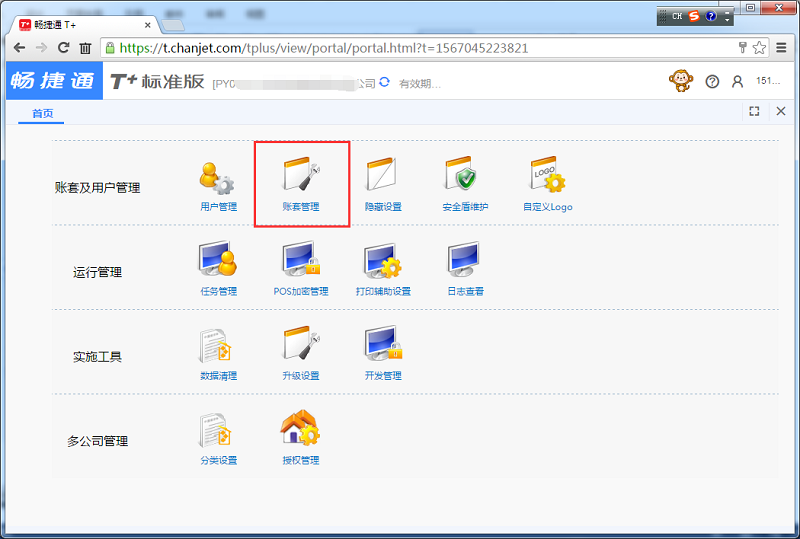Open POS加密管理 icon
800x539 pixels.
pos(301,258)
